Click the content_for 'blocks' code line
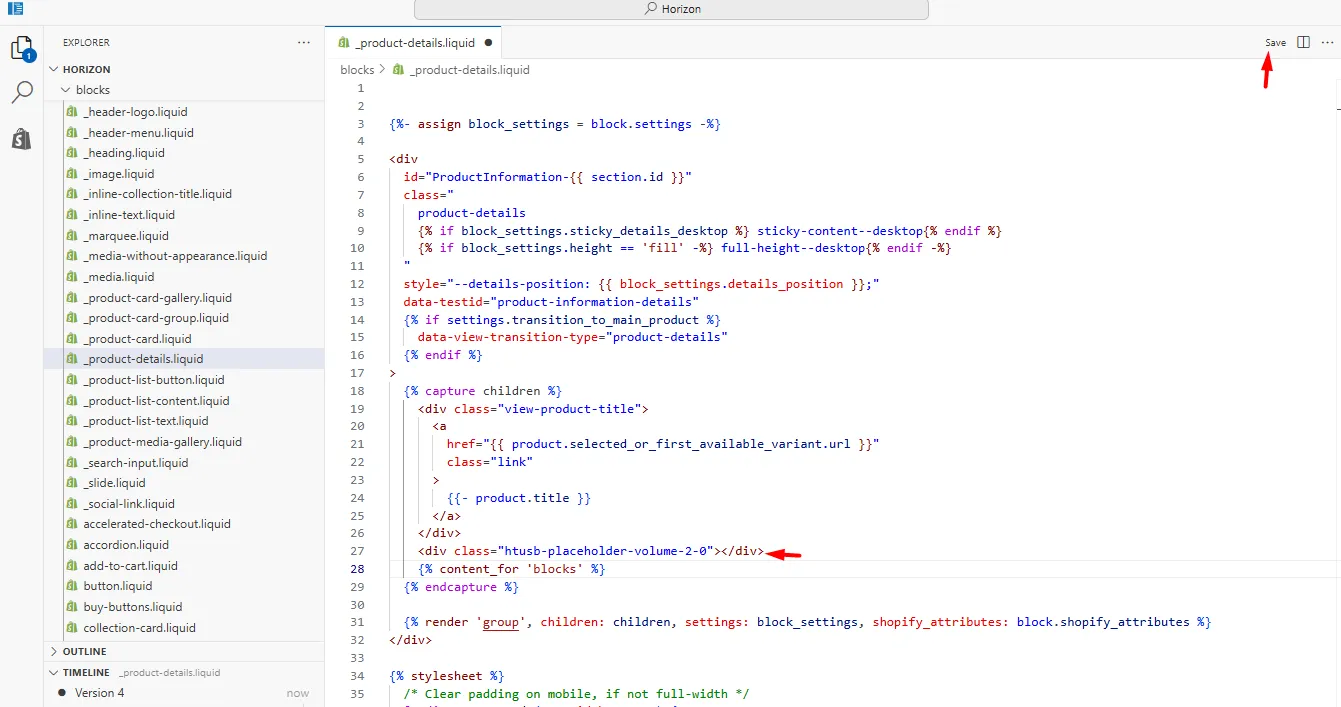This screenshot has width=1341, height=707. (x=512, y=569)
